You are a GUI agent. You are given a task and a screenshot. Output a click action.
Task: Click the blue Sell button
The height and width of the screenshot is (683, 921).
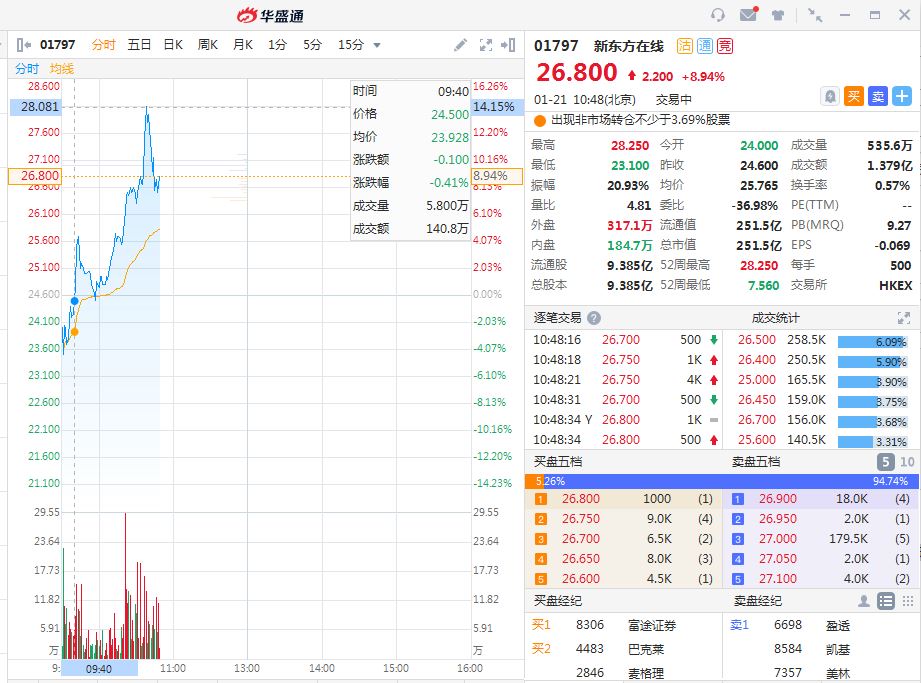(x=878, y=96)
